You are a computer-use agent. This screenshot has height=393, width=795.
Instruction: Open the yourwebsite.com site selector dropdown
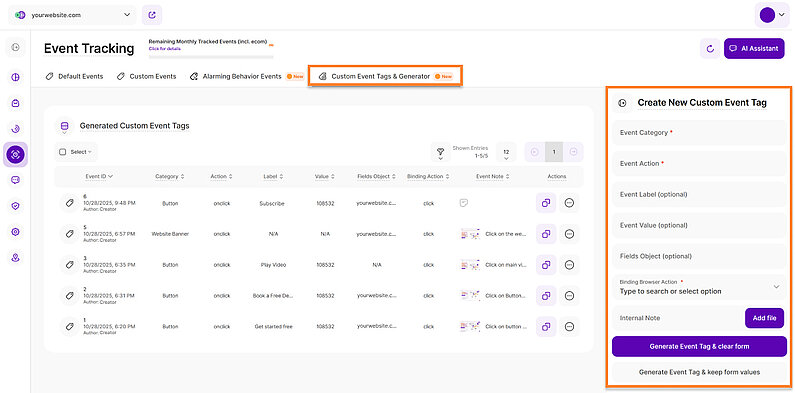(73, 15)
